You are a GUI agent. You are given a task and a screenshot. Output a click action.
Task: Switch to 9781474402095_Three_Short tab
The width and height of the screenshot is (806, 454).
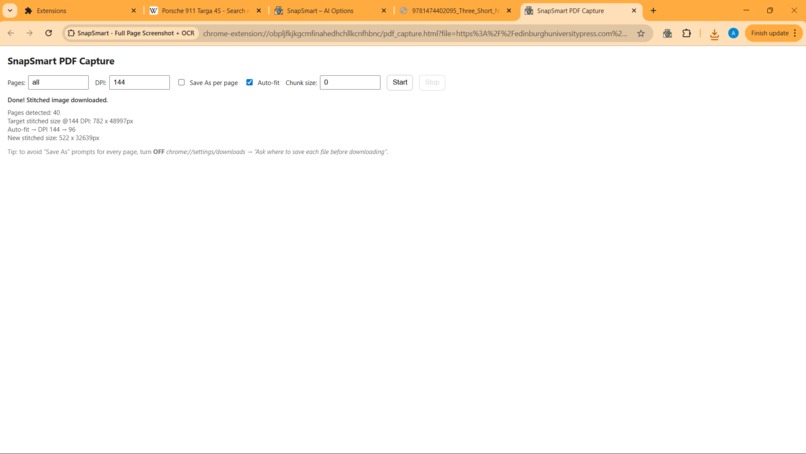pos(455,11)
